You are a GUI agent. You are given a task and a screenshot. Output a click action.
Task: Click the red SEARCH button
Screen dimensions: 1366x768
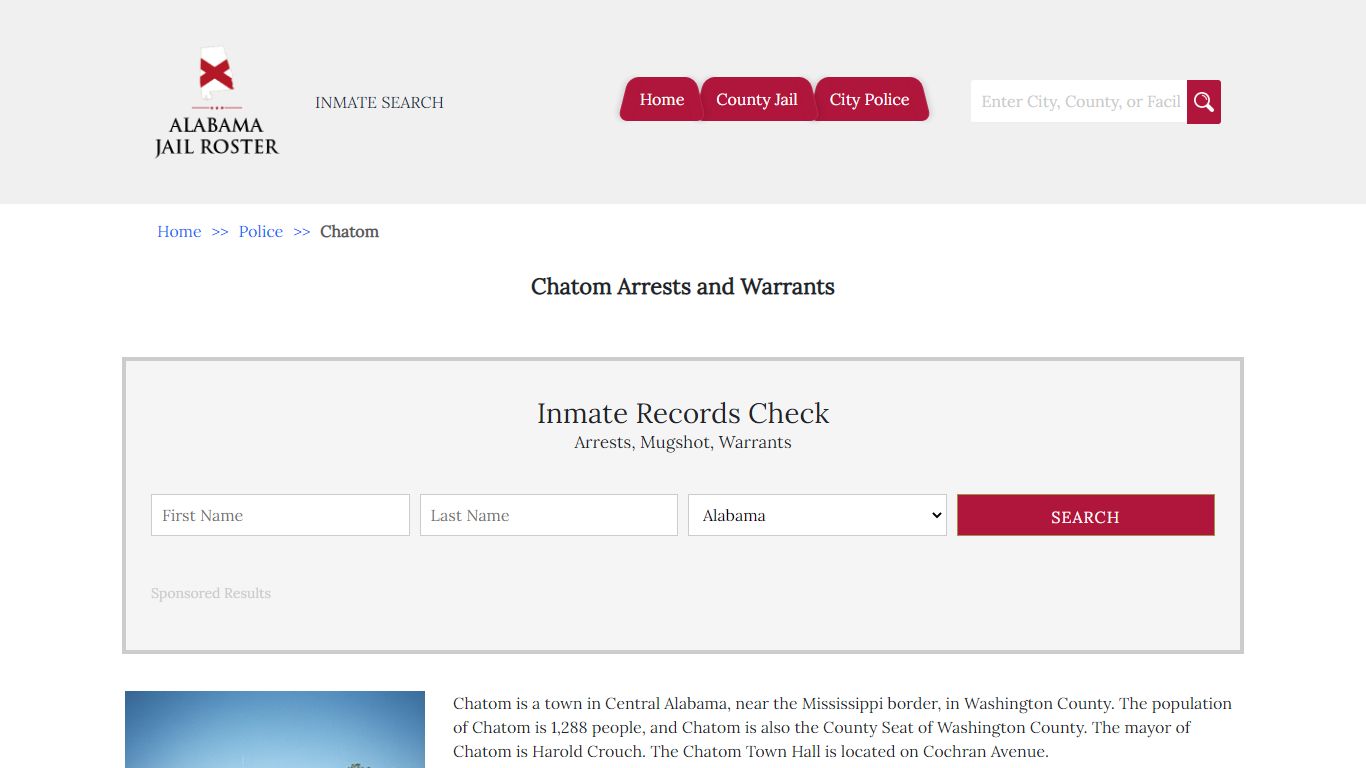click(x=1086, y=515)
